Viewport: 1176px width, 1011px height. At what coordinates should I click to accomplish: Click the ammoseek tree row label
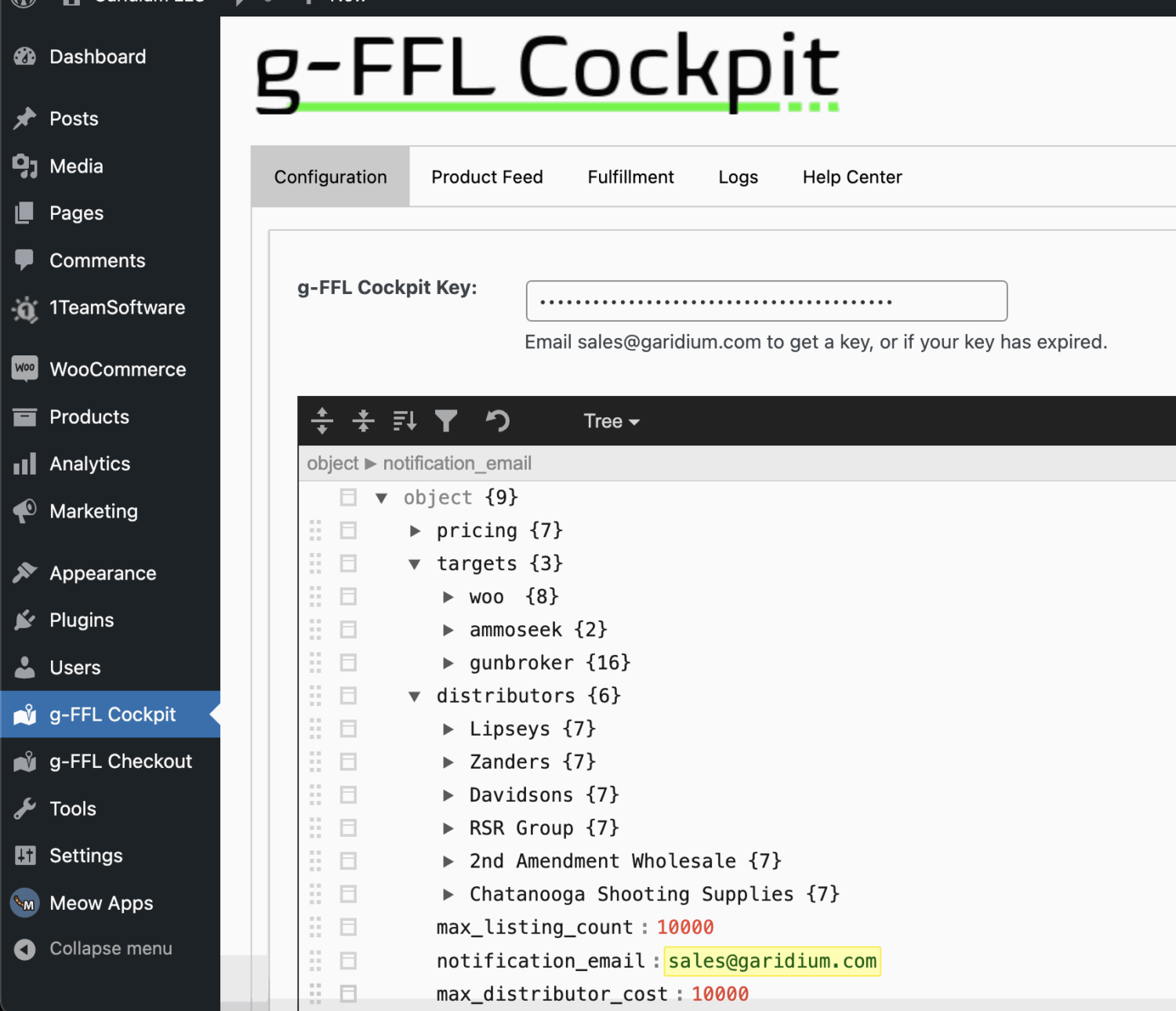click(516, 630)
